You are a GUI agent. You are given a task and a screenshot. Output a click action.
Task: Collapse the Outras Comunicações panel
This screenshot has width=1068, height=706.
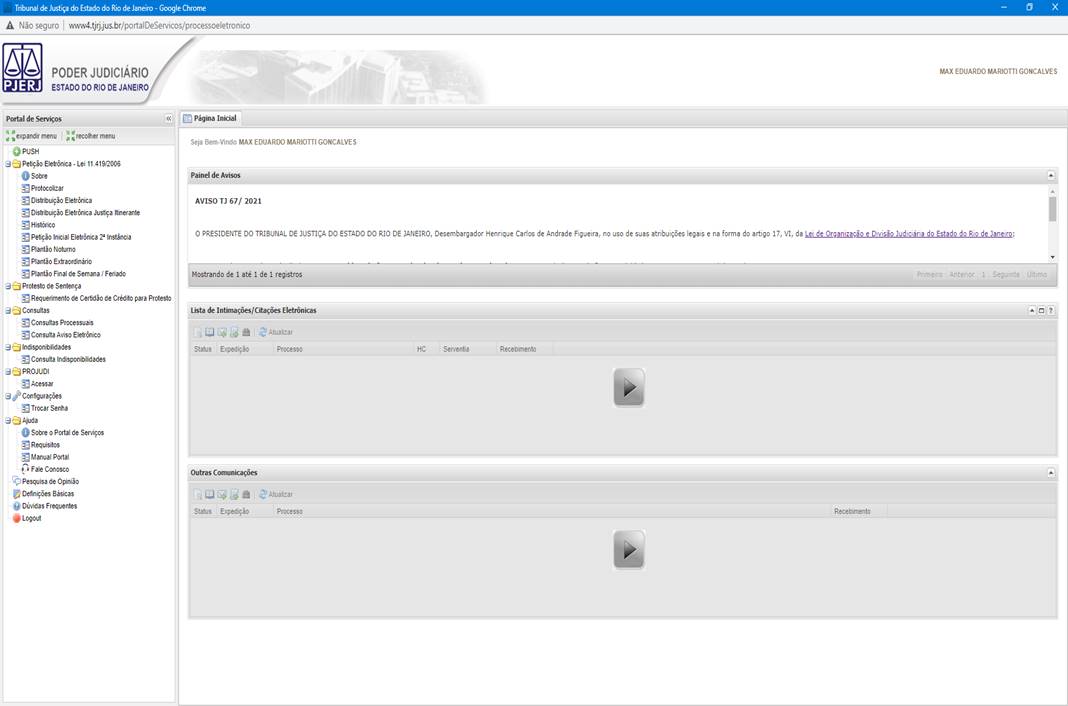pos(1051,472)
